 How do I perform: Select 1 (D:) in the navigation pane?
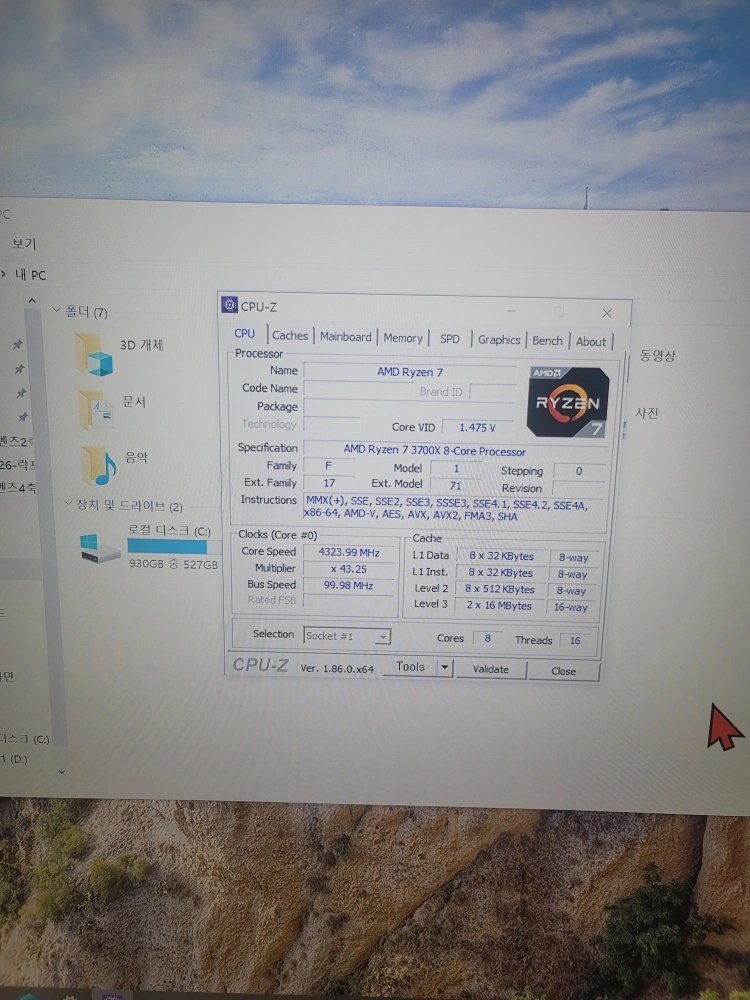(14, 759)
